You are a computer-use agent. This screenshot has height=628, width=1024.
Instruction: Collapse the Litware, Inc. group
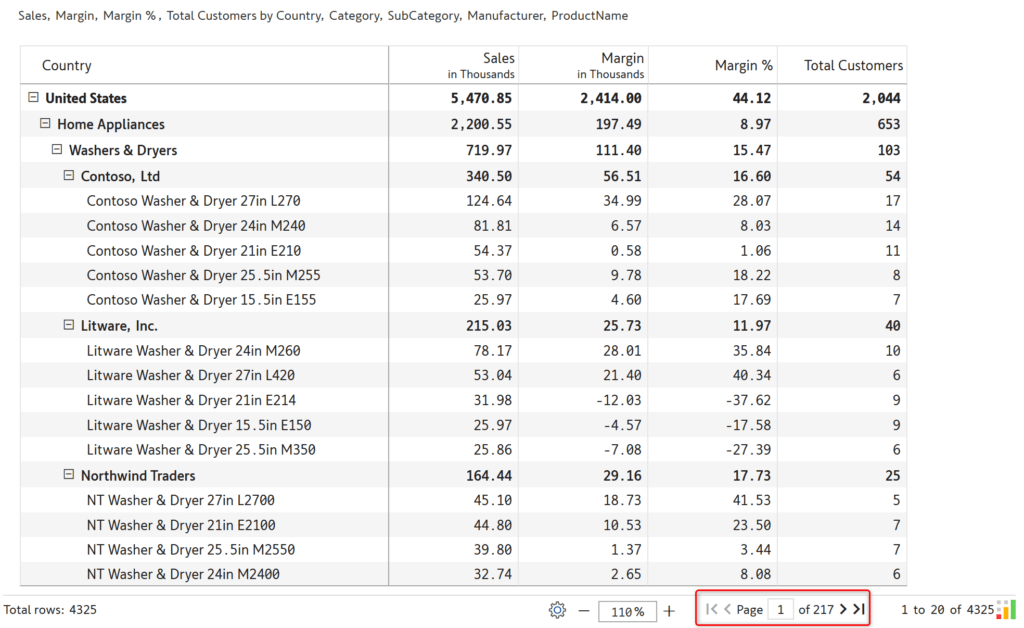(x=68, y=325)
